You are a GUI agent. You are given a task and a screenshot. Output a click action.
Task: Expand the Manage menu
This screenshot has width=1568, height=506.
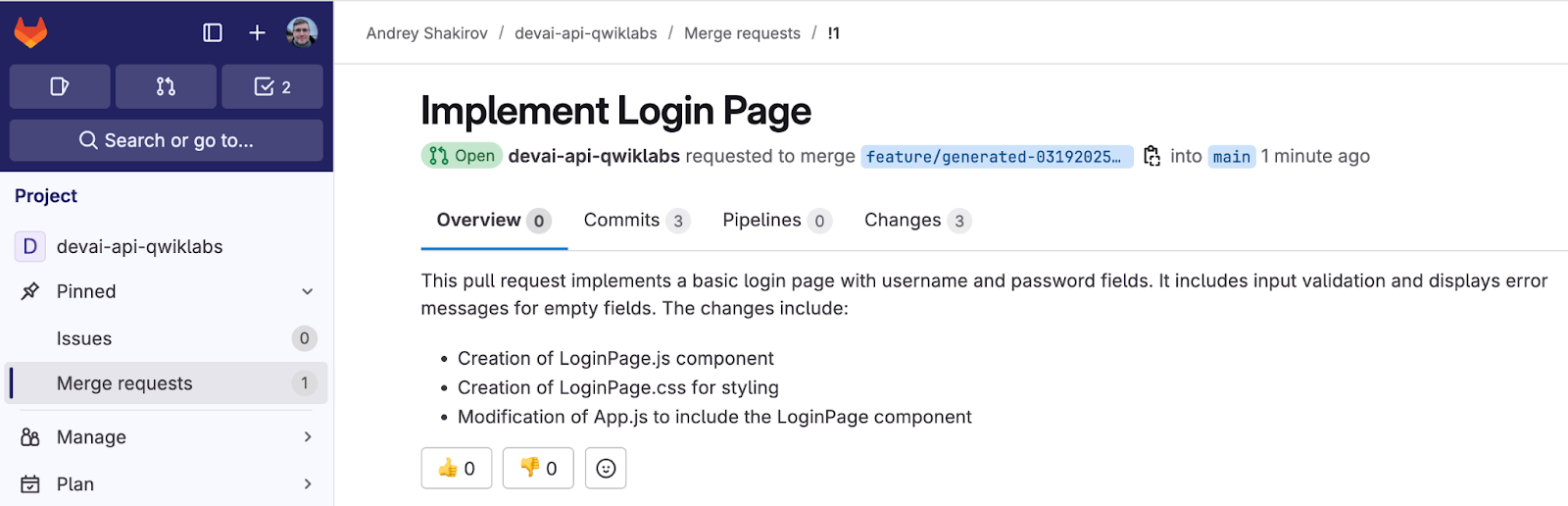click(307, 436)
